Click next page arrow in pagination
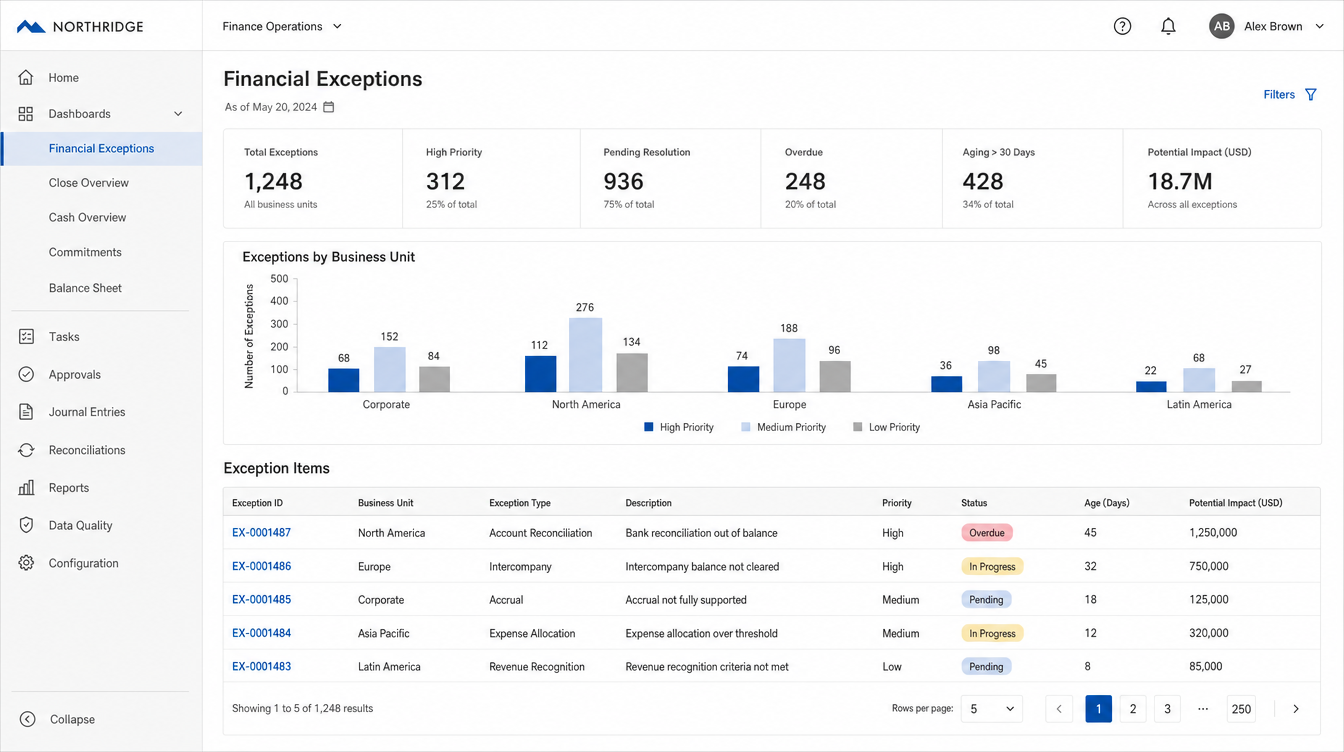 click(1296, 709)
